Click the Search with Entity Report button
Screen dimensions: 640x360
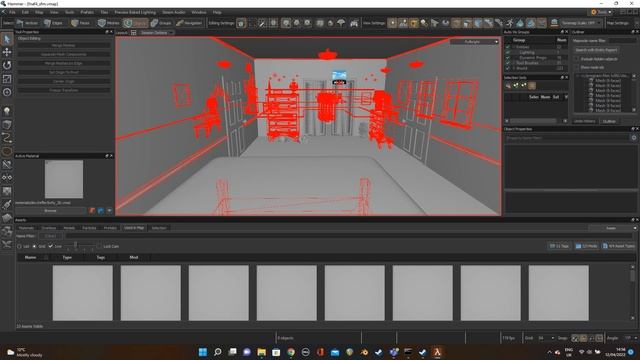coord(596,50)
